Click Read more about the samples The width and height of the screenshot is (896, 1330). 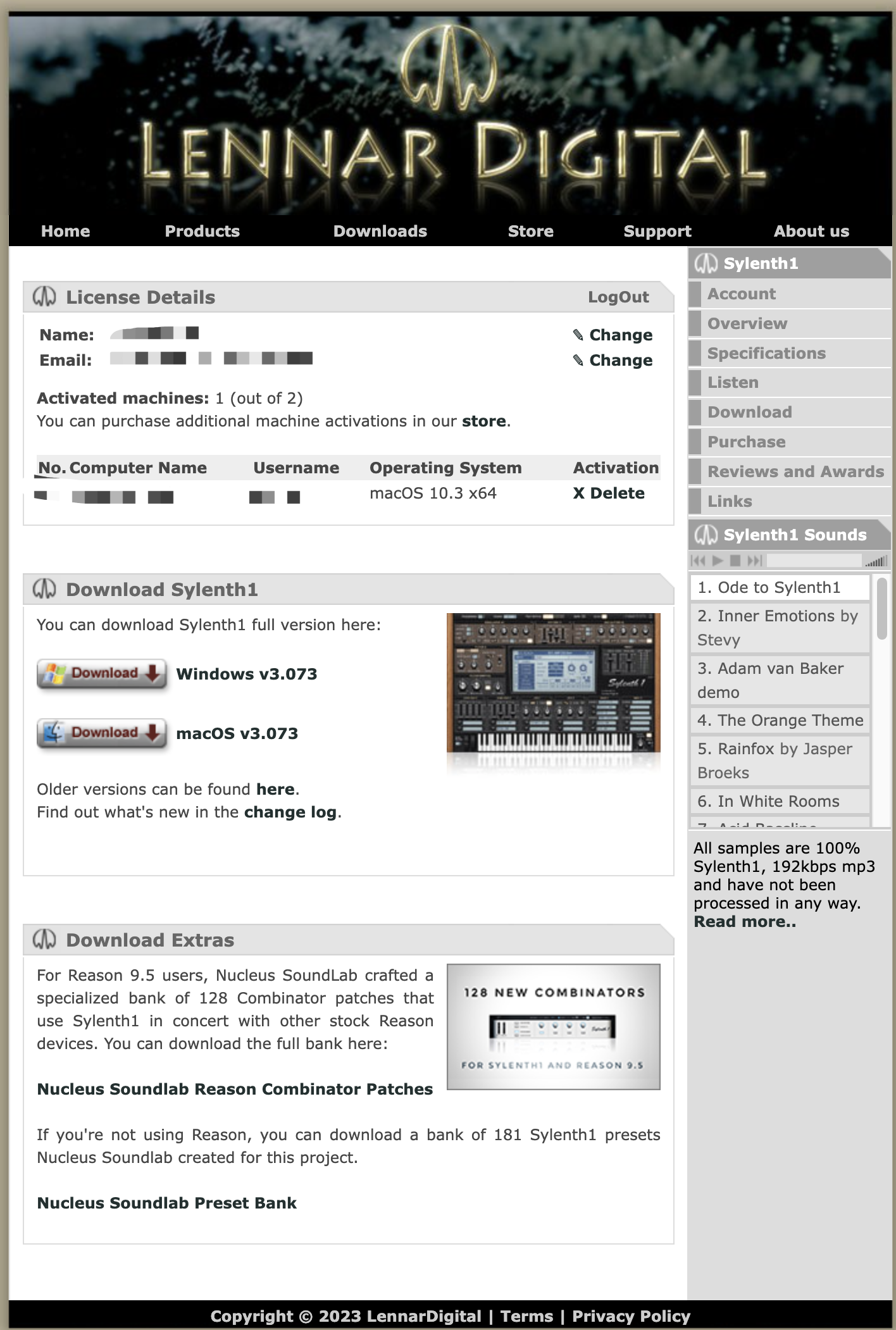(x=745, y=922)
